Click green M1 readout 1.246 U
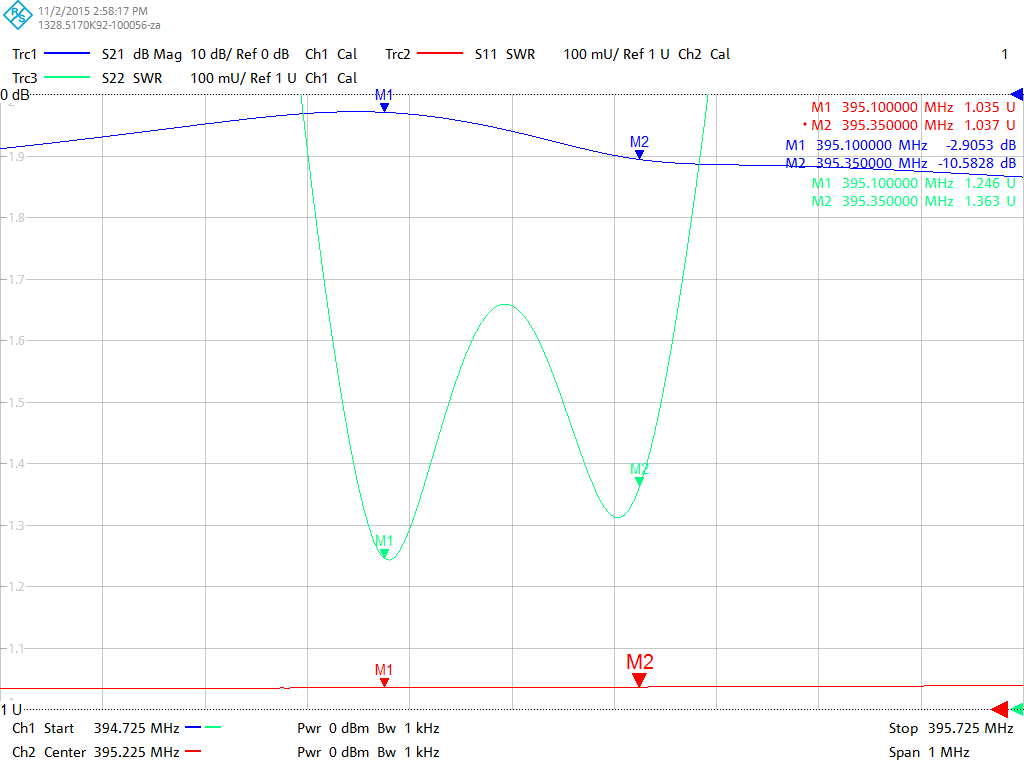Screen dimensions: 1024x768 pos(913,184)
